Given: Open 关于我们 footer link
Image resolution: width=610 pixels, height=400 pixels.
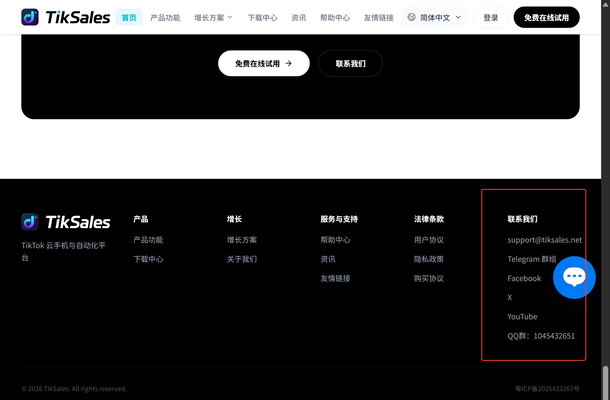Looking at the screenshot, I should click(242, 259).
